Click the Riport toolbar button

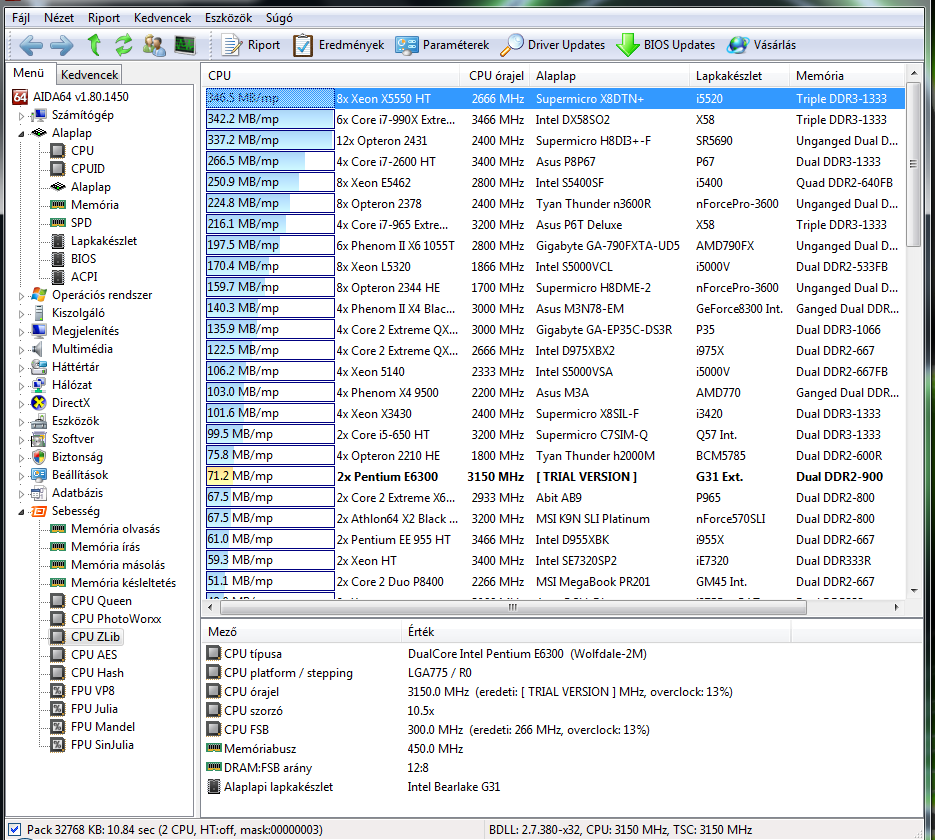(250, 45)
